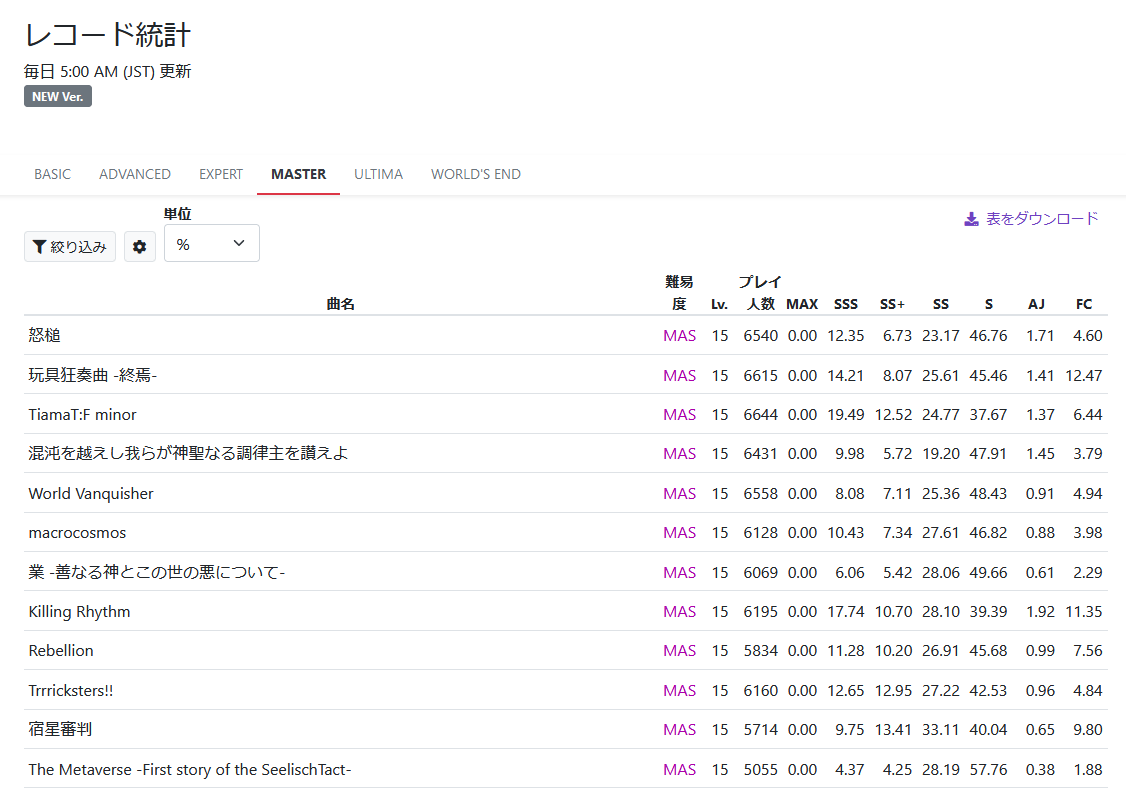Select the MAS label on Rebellion row
The width and height of the screenshot is (1126, 798).
click(x=680, y=650)
